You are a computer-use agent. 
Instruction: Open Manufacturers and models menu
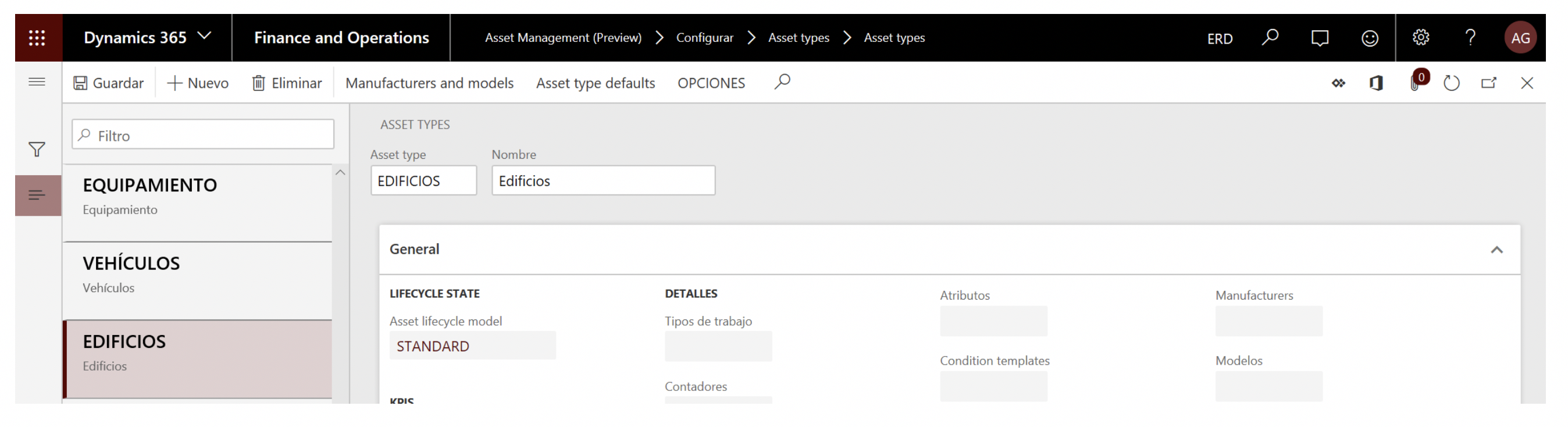pos(429,83)
